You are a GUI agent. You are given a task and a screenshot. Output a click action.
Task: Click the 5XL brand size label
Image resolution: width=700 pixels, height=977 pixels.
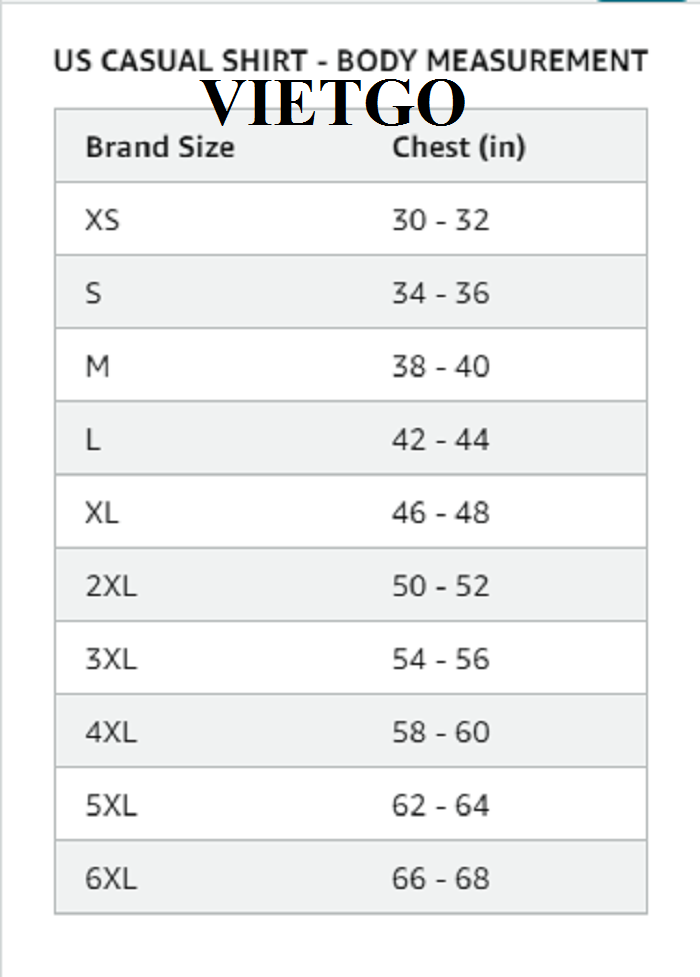[111, 805]
